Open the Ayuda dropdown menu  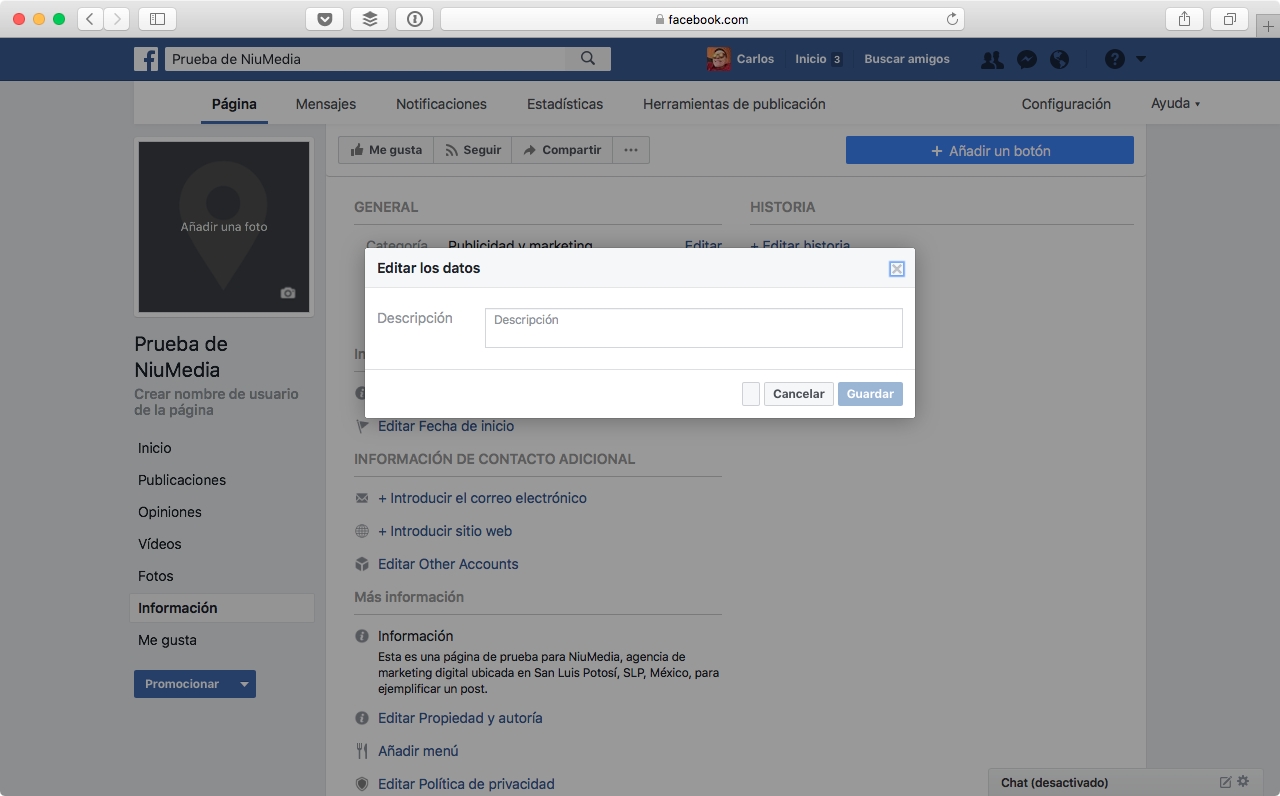(1175, 104)
